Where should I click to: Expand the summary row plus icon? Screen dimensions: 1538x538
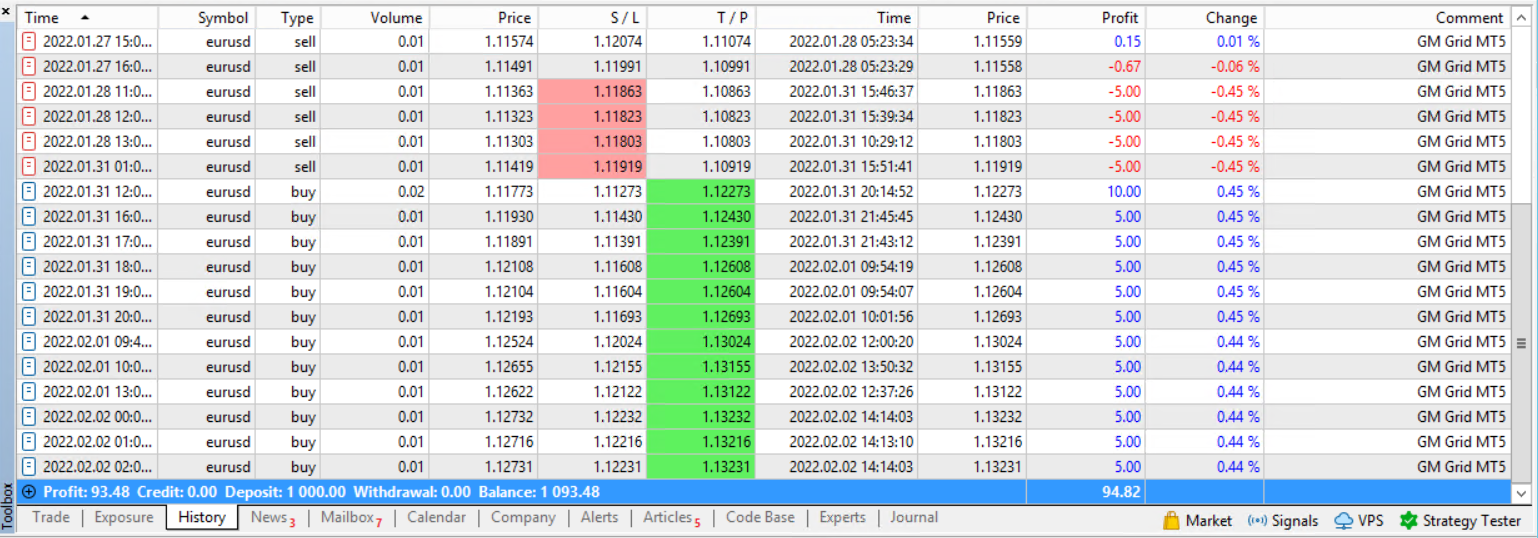click(x=29, y=492)
